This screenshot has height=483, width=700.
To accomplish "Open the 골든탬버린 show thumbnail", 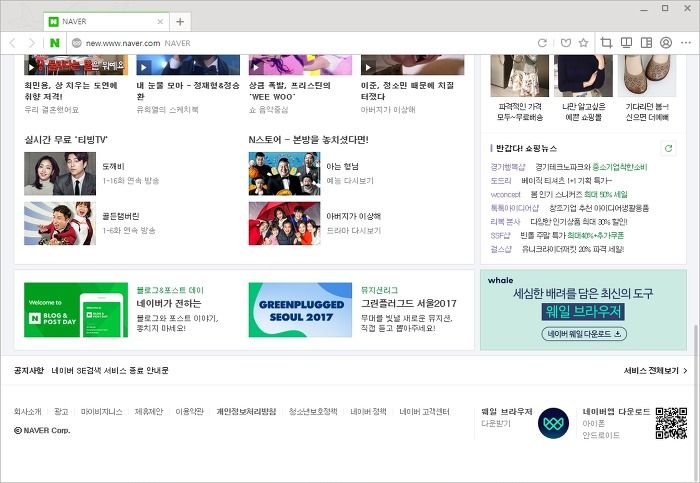I will point(60,223).
